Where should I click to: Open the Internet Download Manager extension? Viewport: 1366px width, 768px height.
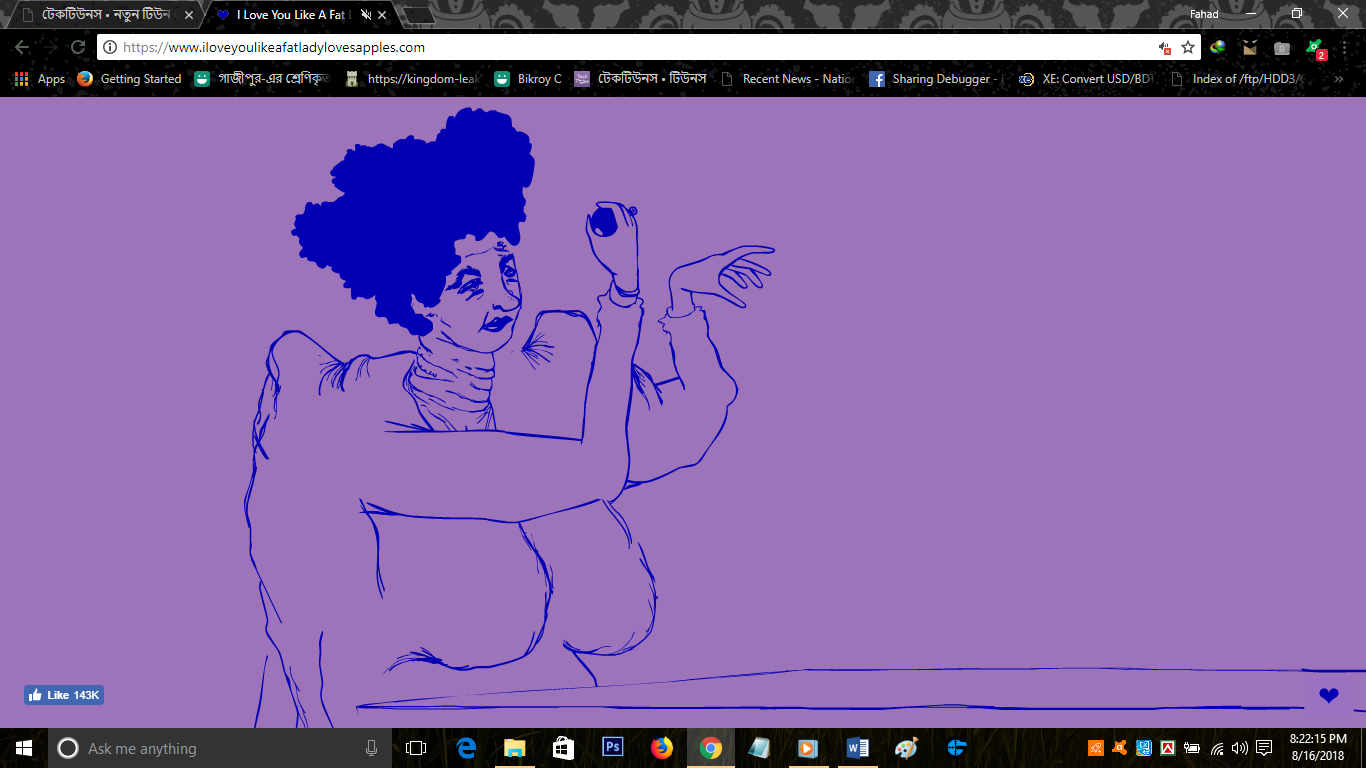pyautogui.click(x=1218, y=47)
